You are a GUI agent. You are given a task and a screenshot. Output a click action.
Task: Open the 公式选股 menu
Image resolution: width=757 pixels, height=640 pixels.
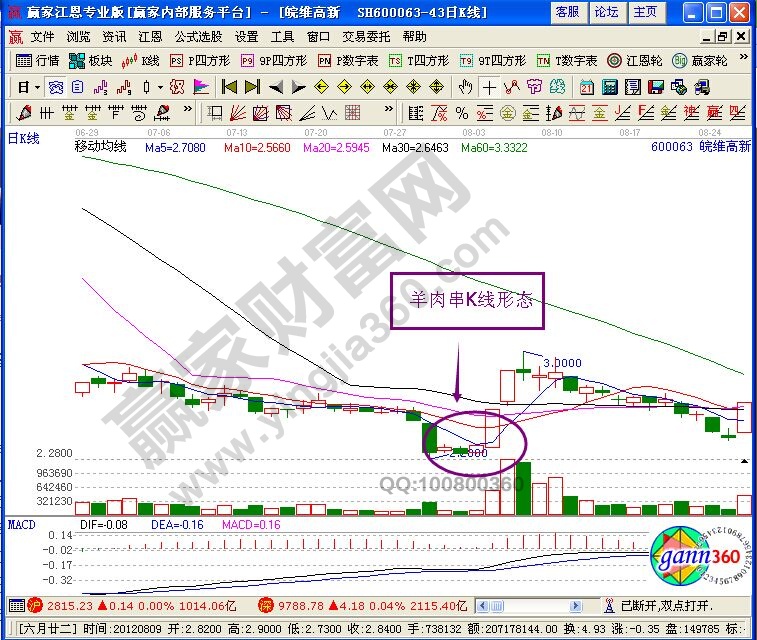[199, 36]
